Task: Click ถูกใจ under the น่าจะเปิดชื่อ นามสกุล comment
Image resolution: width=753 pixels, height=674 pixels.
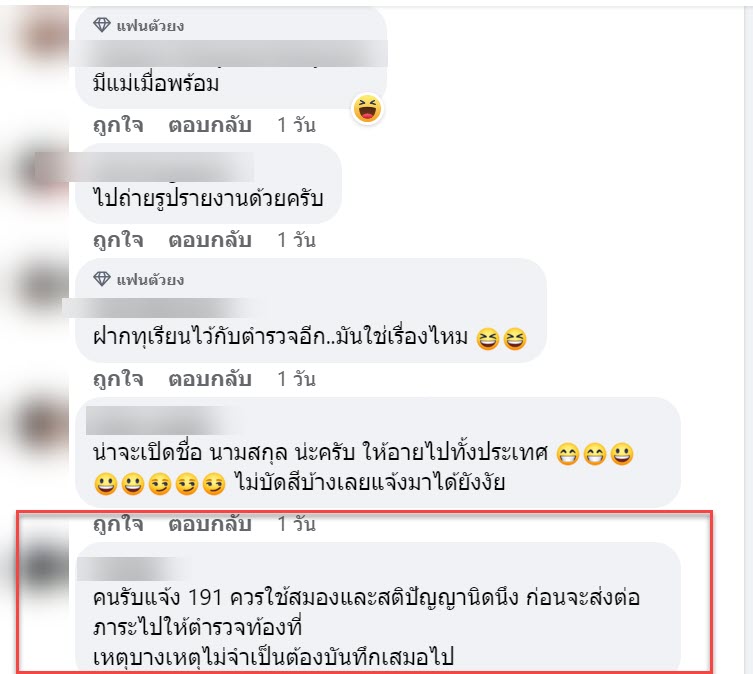Action: point(118,524)
